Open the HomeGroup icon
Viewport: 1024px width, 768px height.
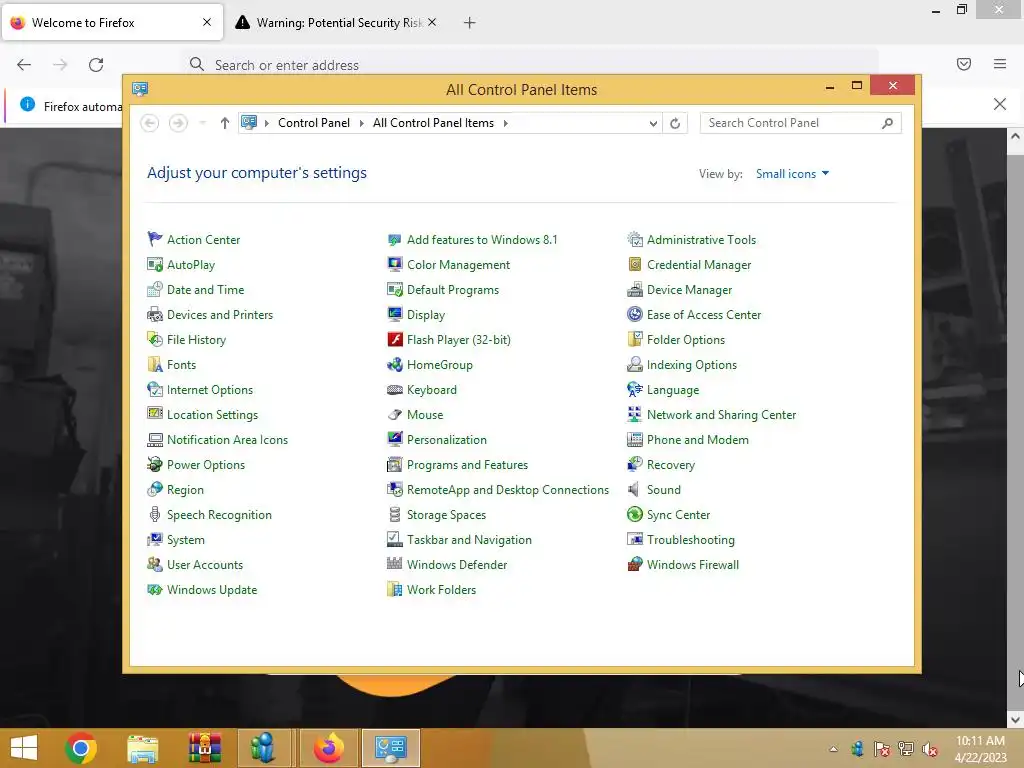pyautogui.click(x=395, y=364)
